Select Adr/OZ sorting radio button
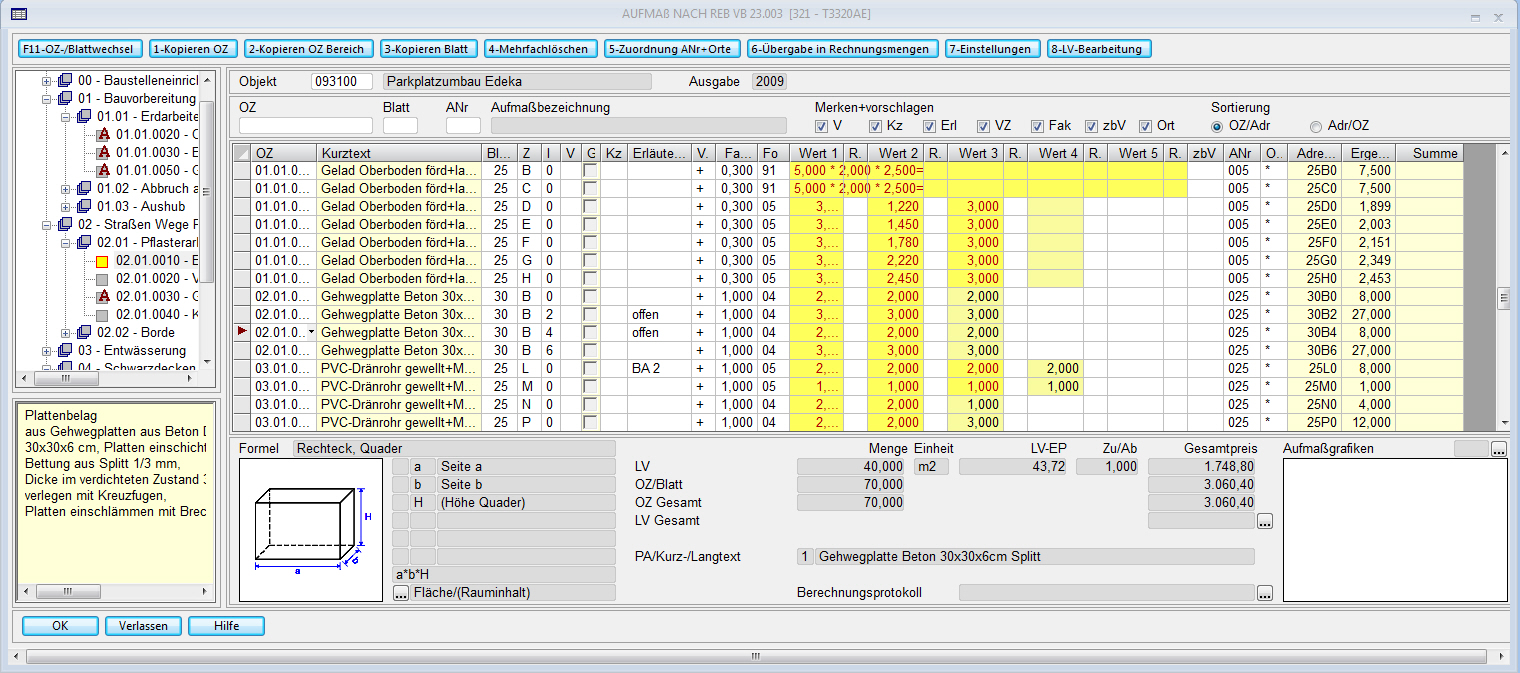1520x673 pixels. pyautogui.click(x=1317, y=126)
